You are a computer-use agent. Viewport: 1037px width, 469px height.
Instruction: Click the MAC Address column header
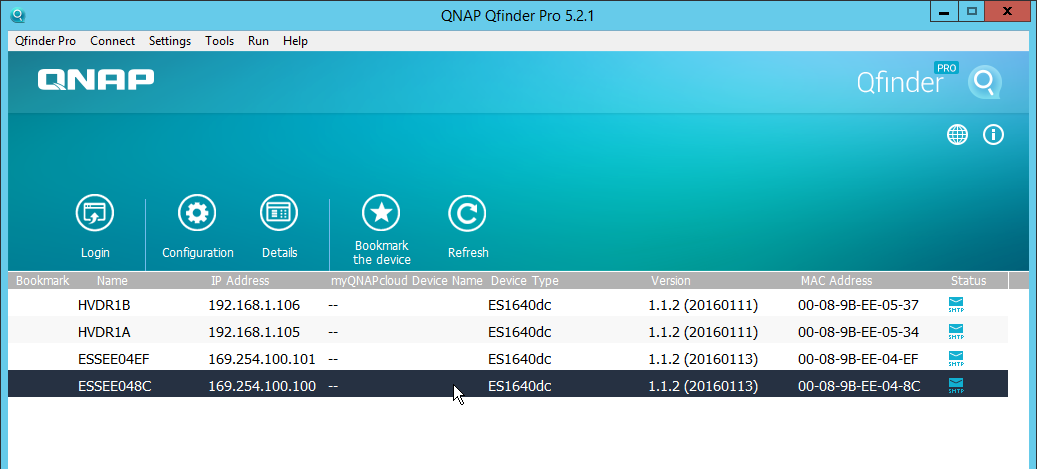tap(836, 281)
